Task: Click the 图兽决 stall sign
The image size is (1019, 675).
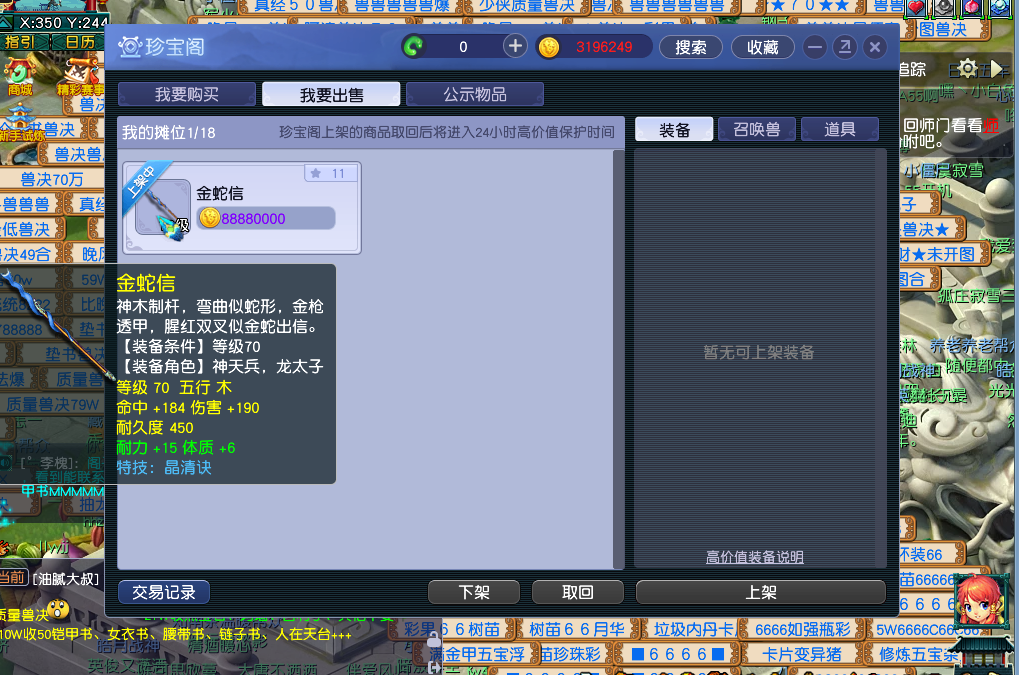Action: pyautogui.click(x=944, y=29)
